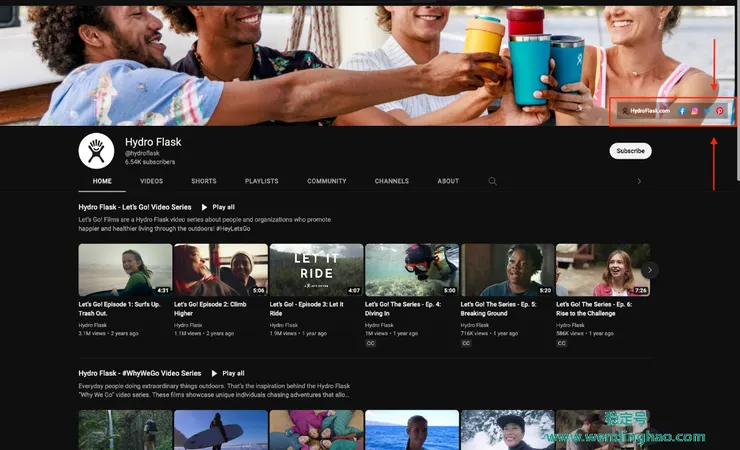740x450 pixels.
Task: Open the Let It Ride video thumbnail
Action: [x=316, y=270]
